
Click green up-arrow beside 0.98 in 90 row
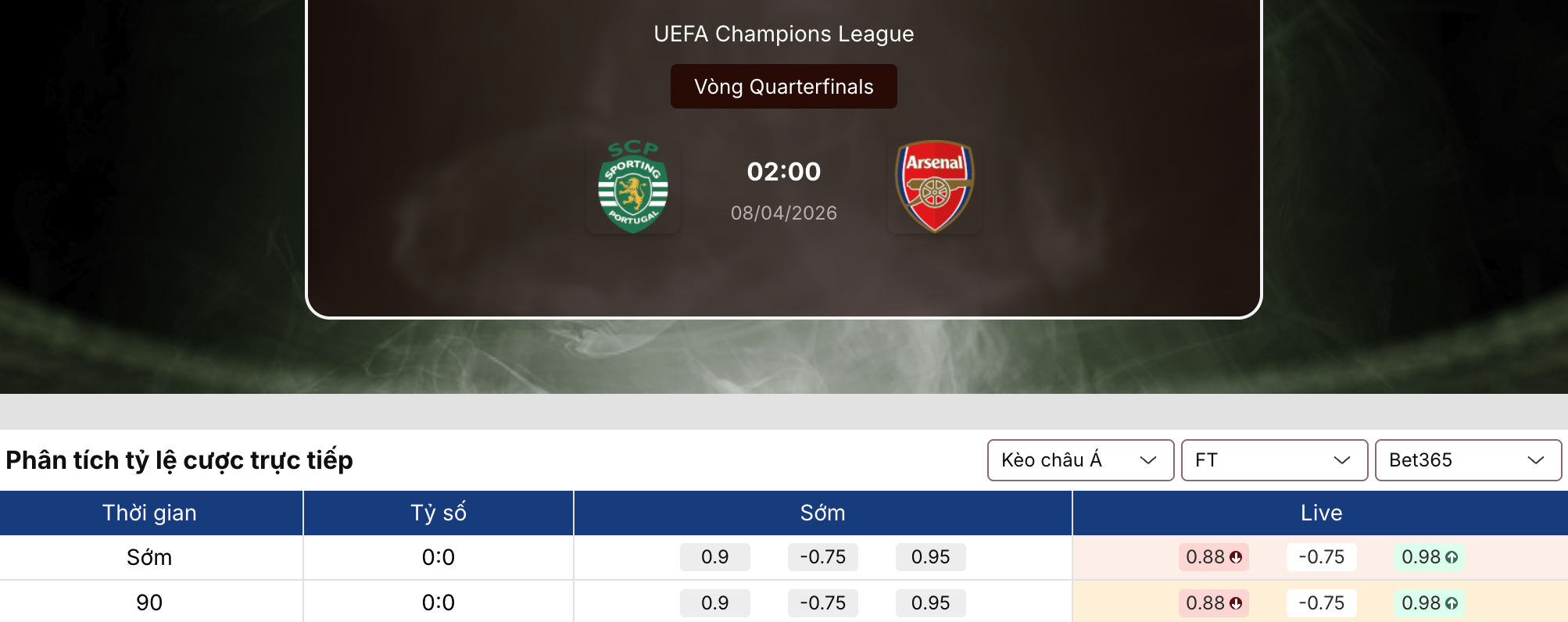click(x=1452, y=603)
